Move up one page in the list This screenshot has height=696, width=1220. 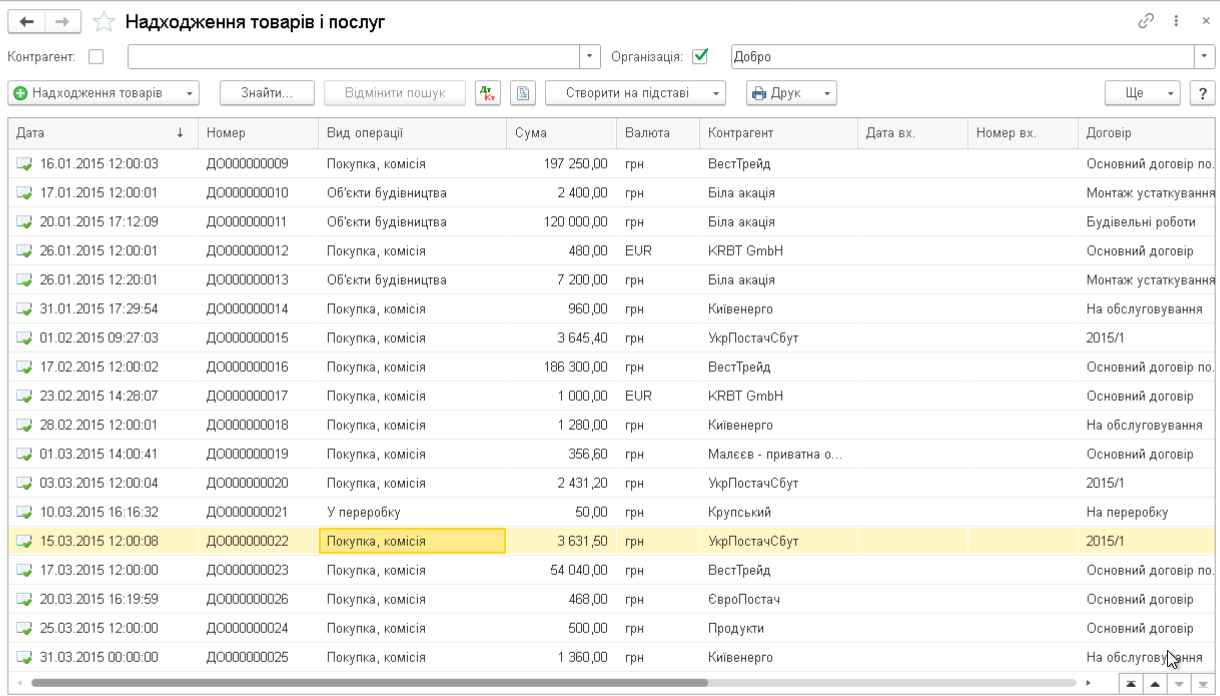pos(1155,684)
